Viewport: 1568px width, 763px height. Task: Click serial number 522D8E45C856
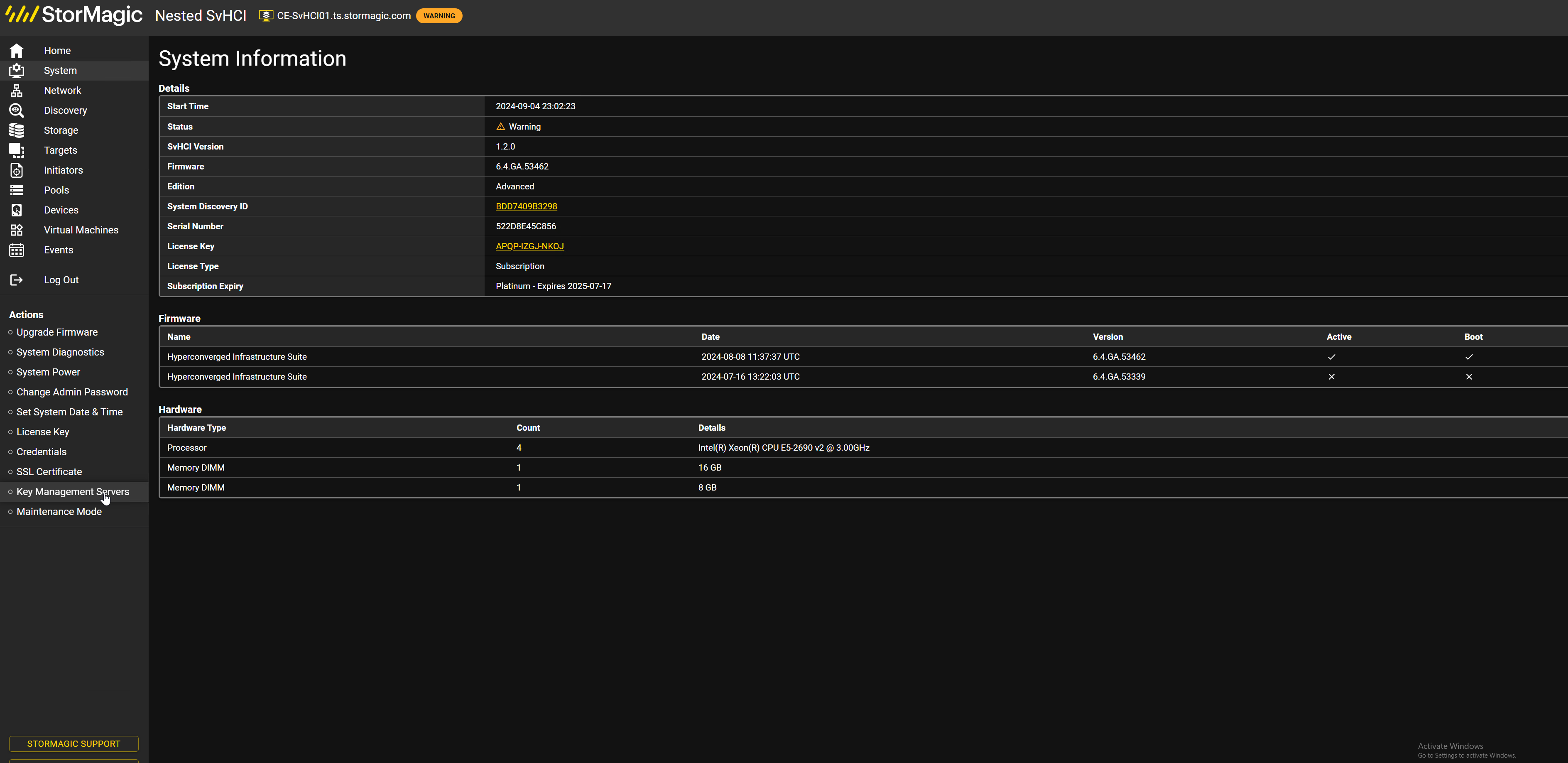point(526,226)
